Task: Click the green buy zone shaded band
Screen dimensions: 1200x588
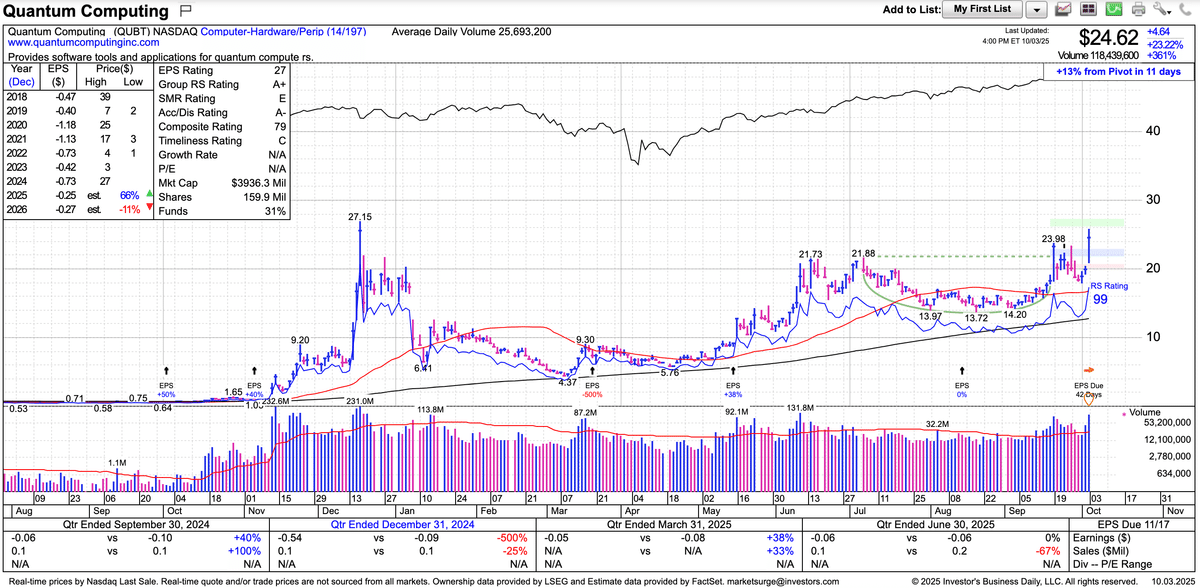Action: (x=1086, y=222)
